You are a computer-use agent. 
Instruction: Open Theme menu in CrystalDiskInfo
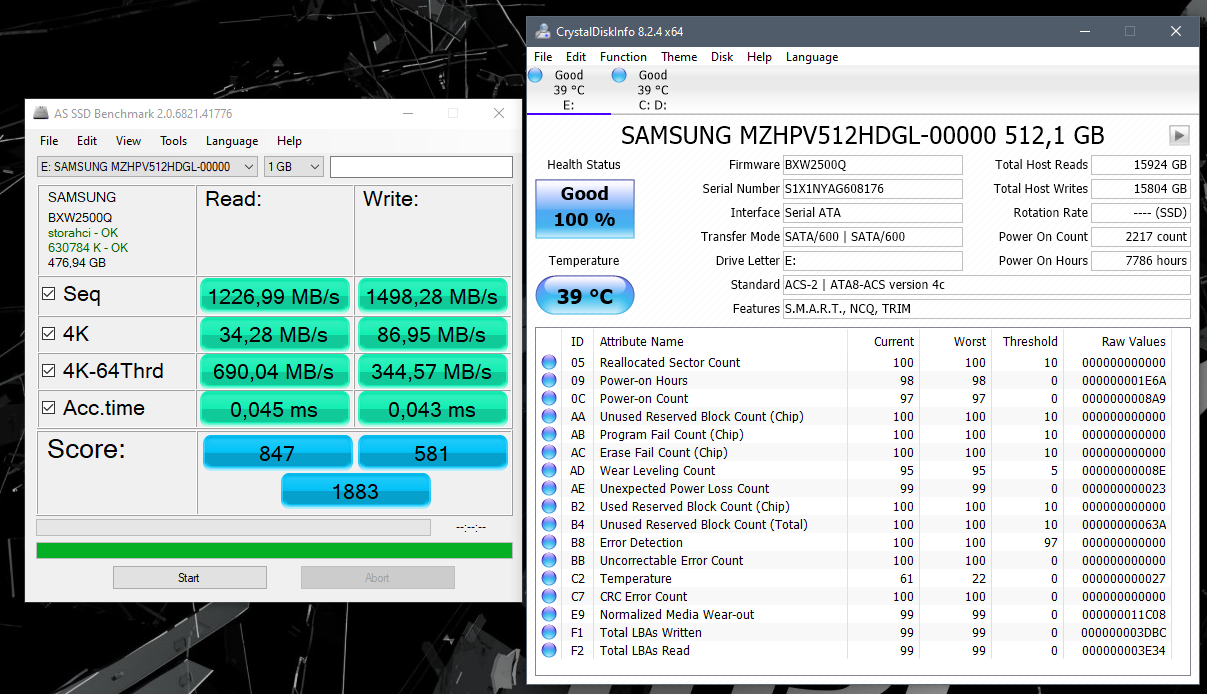[x=679, y=57]
